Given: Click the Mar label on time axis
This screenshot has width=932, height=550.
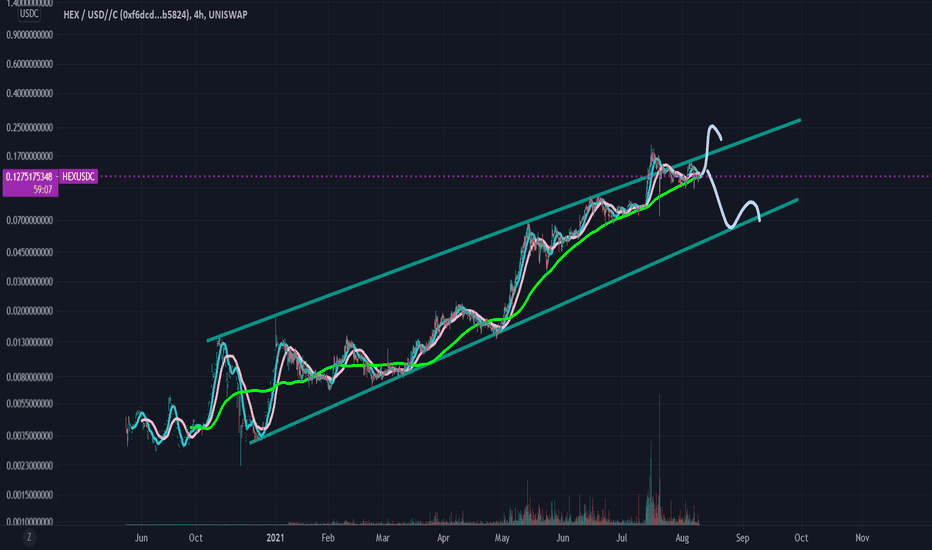Looking at the screenshot, I should tap(383, 538).
